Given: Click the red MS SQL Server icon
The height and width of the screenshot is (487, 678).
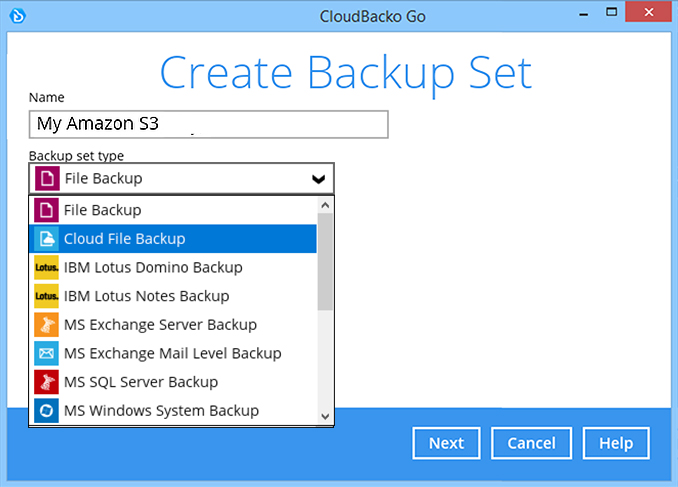Looking at the screenshot, I should tap(46, 382).
